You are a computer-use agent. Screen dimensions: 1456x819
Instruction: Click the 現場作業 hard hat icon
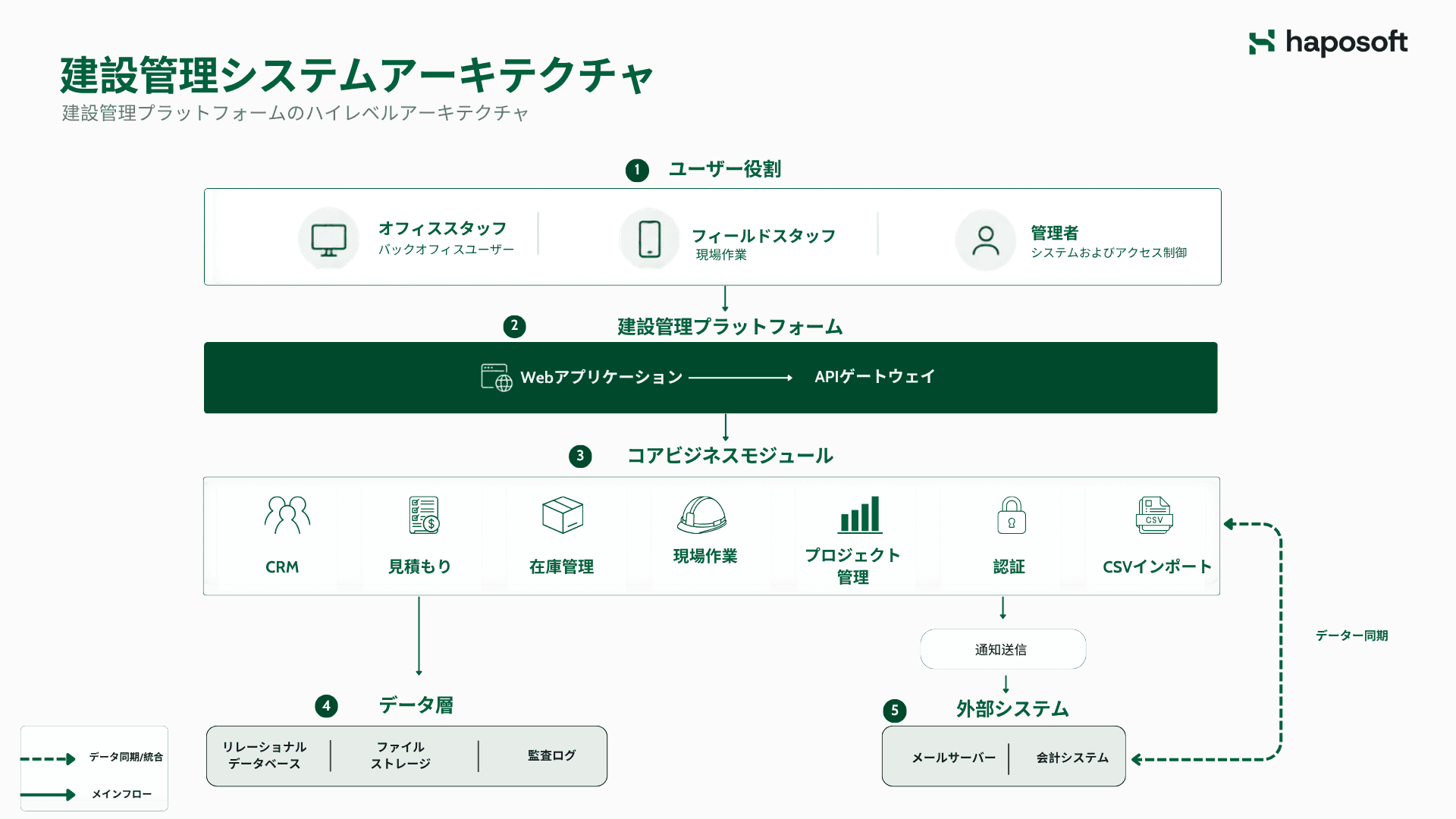[702, 515]
